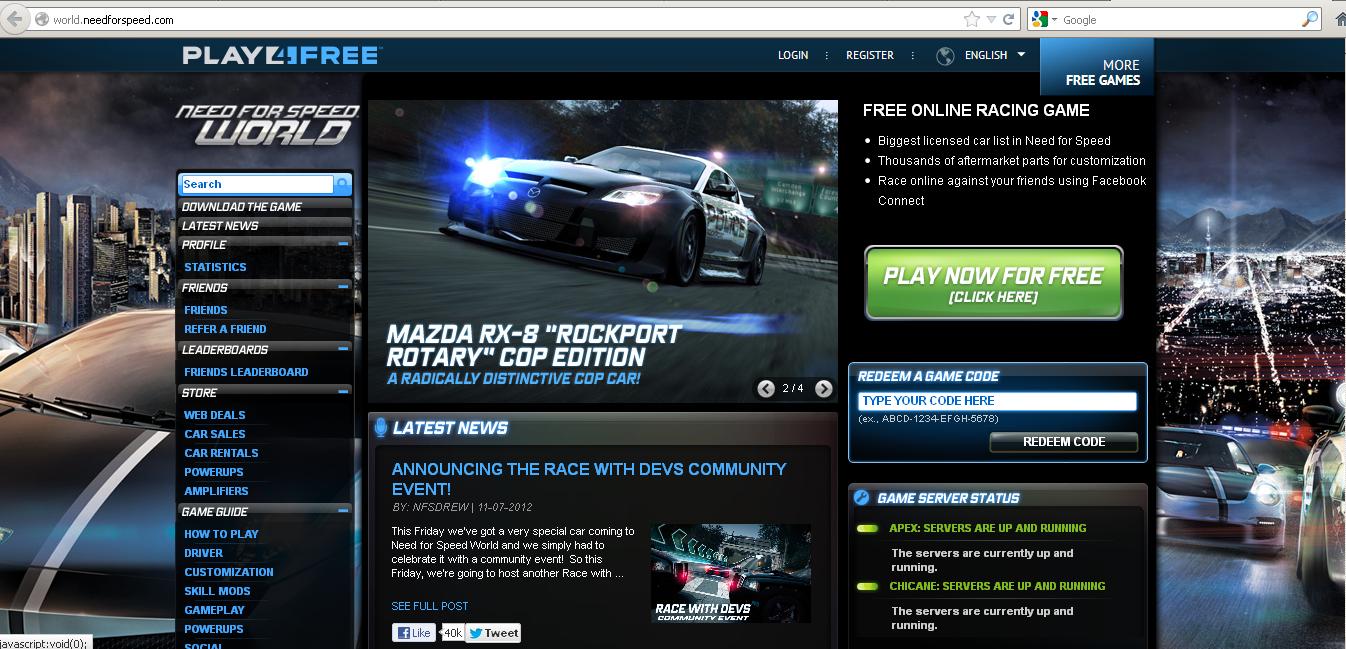Click the site globe icon in address bar
This screenshot has width=1346, height=649.
[x=42, y=19]
